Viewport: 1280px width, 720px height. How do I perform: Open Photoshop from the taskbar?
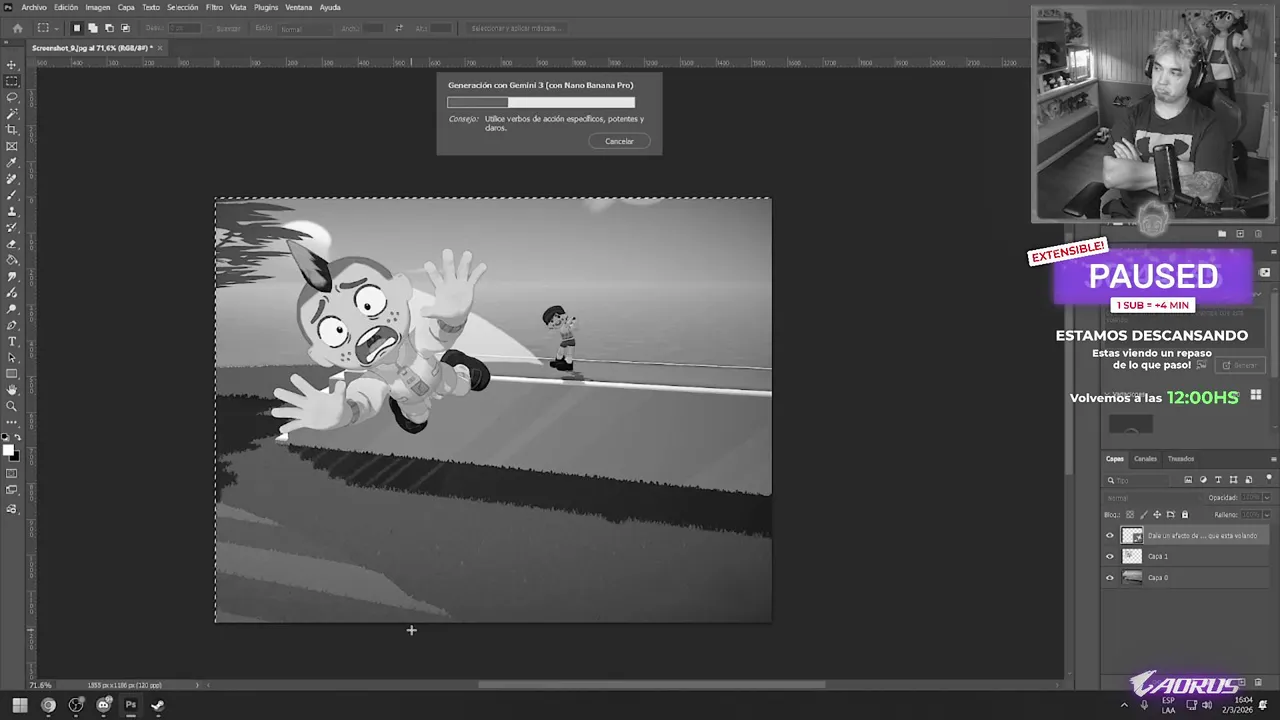pos(130,705)
